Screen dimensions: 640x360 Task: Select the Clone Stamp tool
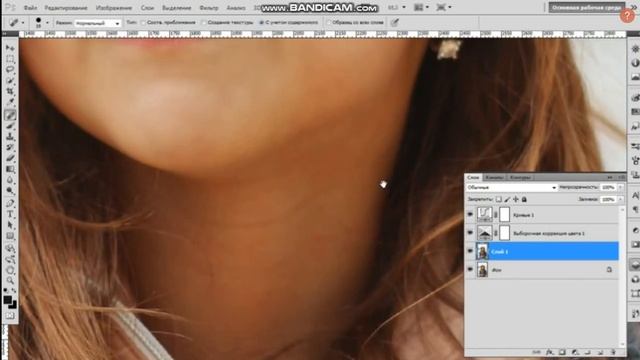10,137
